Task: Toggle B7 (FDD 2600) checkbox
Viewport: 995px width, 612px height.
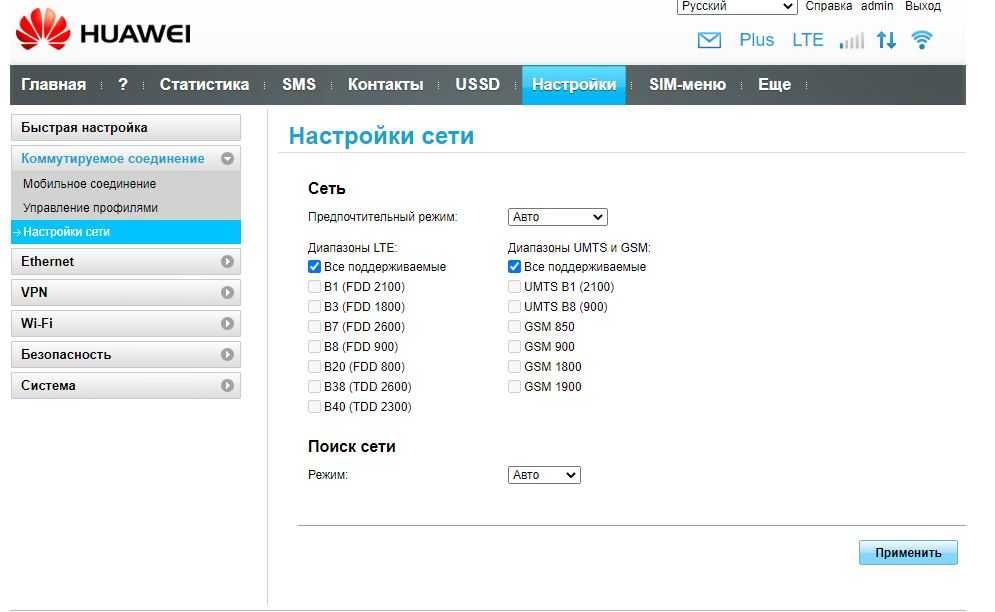Action: (314, 327)
